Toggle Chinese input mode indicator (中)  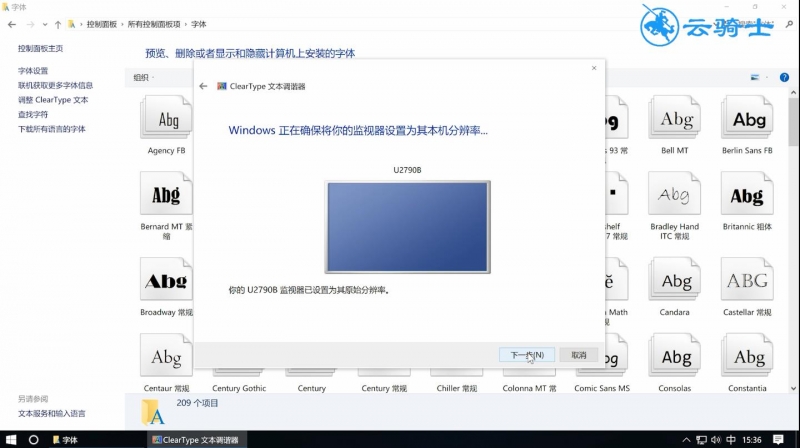tap(731, 440)
